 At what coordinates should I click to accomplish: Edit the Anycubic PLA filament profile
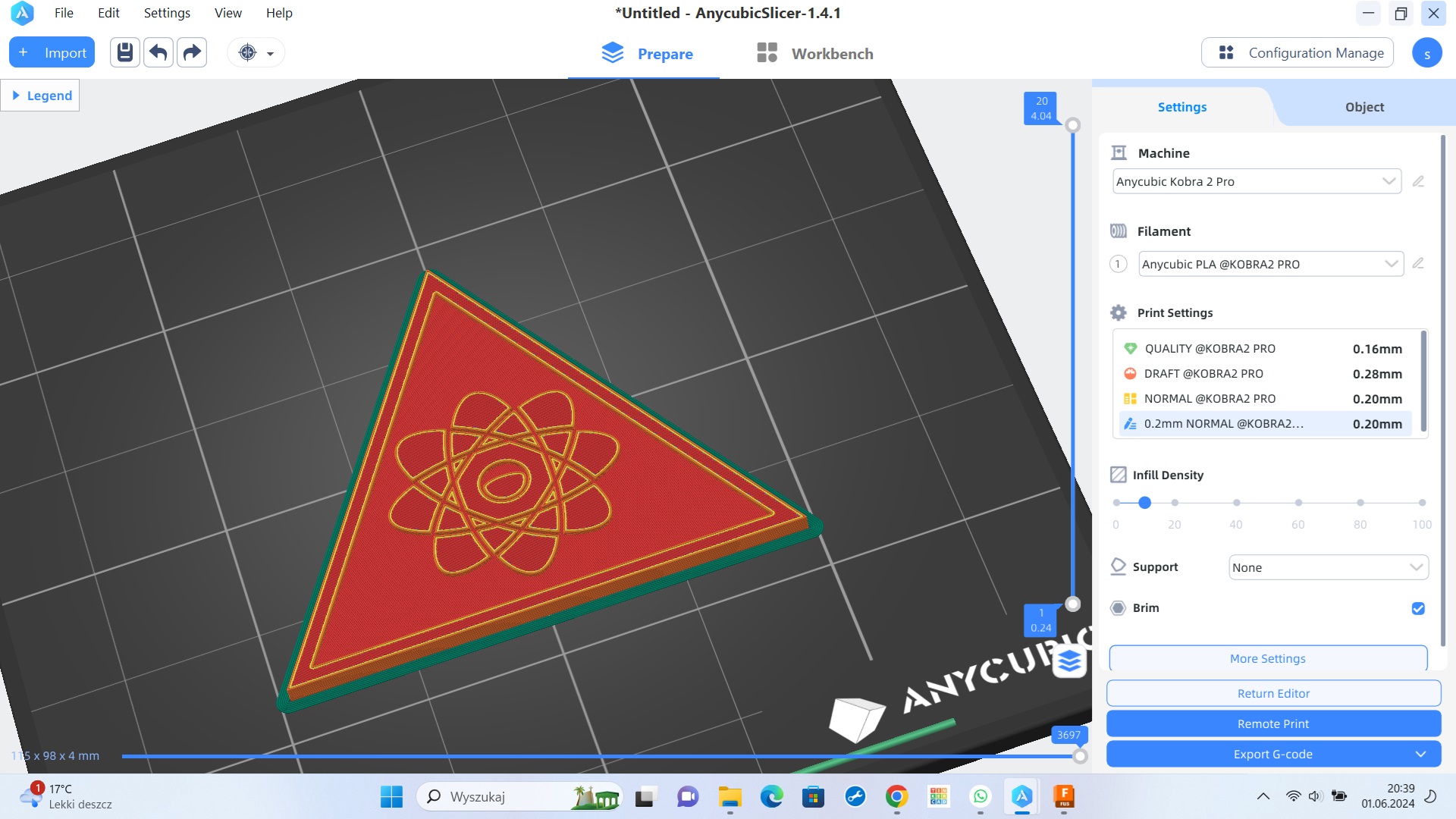[x=1420, y=264]
